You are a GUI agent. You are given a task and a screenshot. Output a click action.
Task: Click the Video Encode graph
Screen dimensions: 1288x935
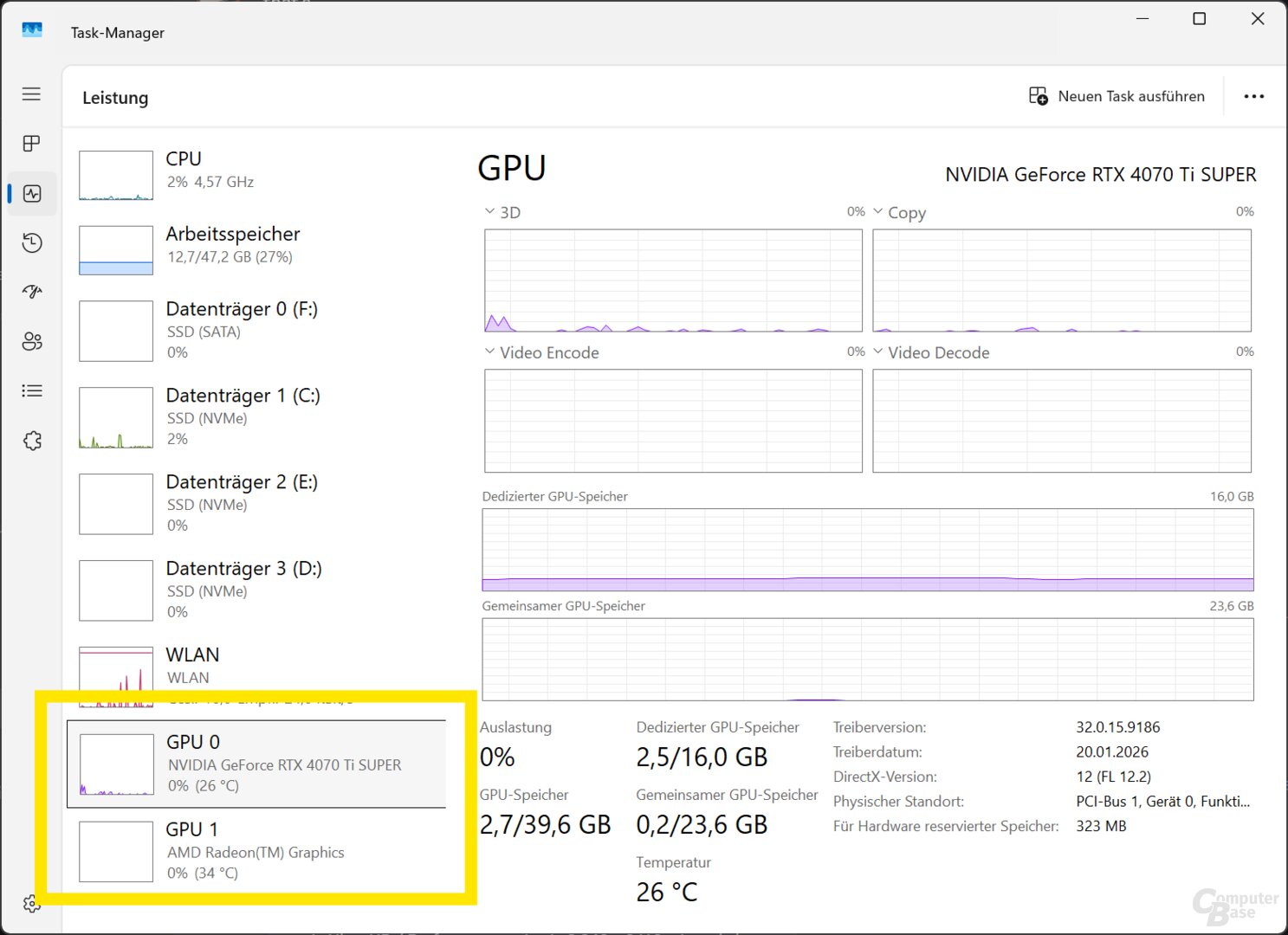673,421
